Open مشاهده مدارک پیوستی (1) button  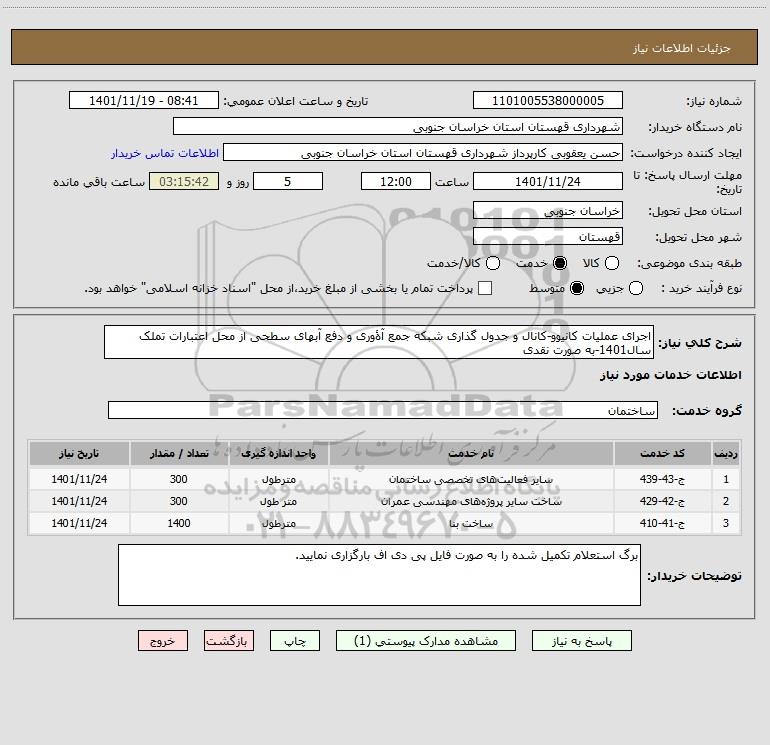(426, 641)
